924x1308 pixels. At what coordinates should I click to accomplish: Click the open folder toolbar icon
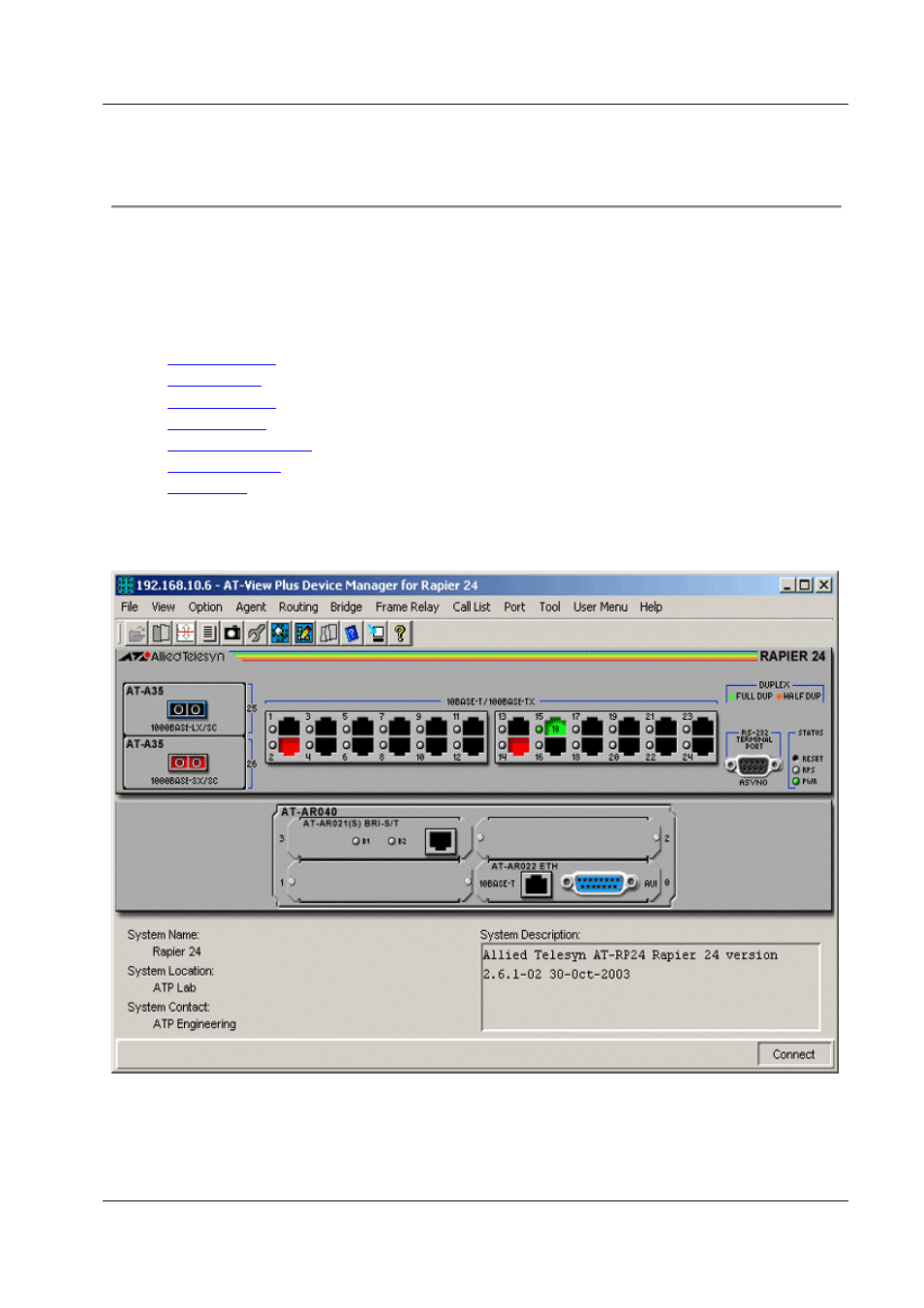137,634
